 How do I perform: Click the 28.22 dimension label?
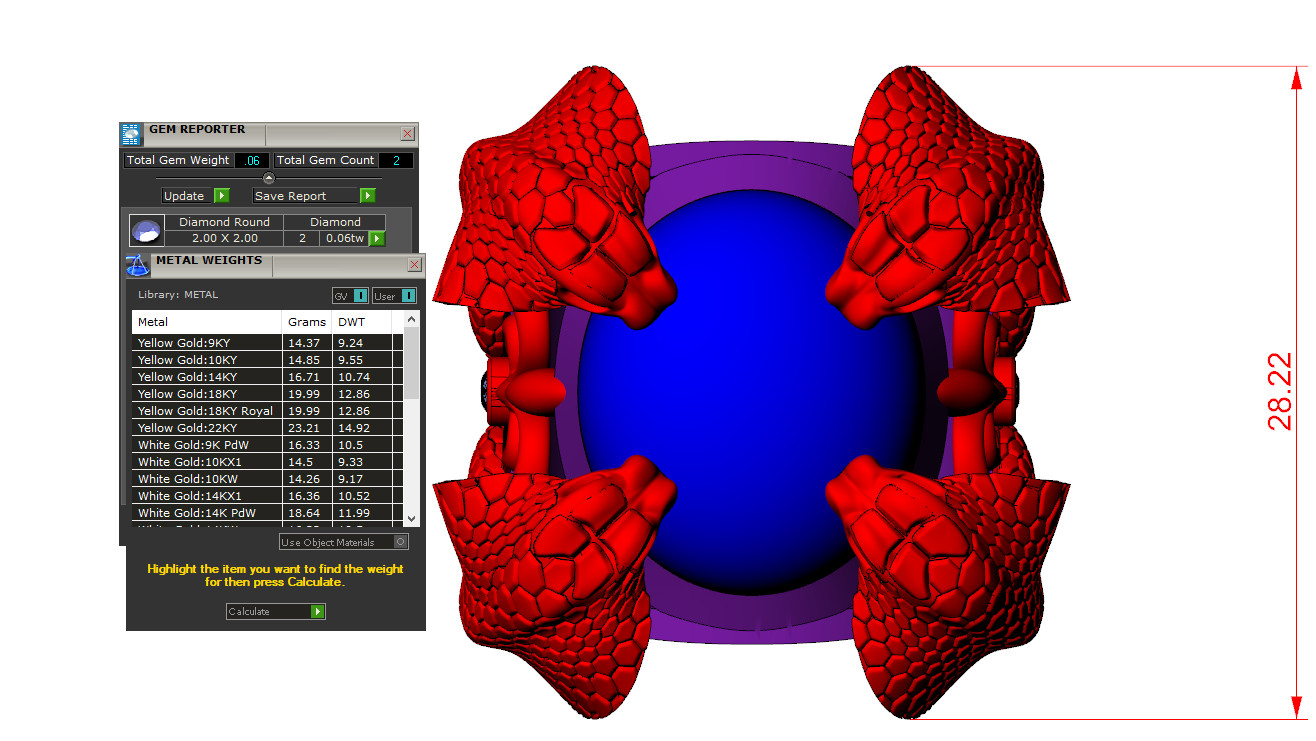point(1281,392)
